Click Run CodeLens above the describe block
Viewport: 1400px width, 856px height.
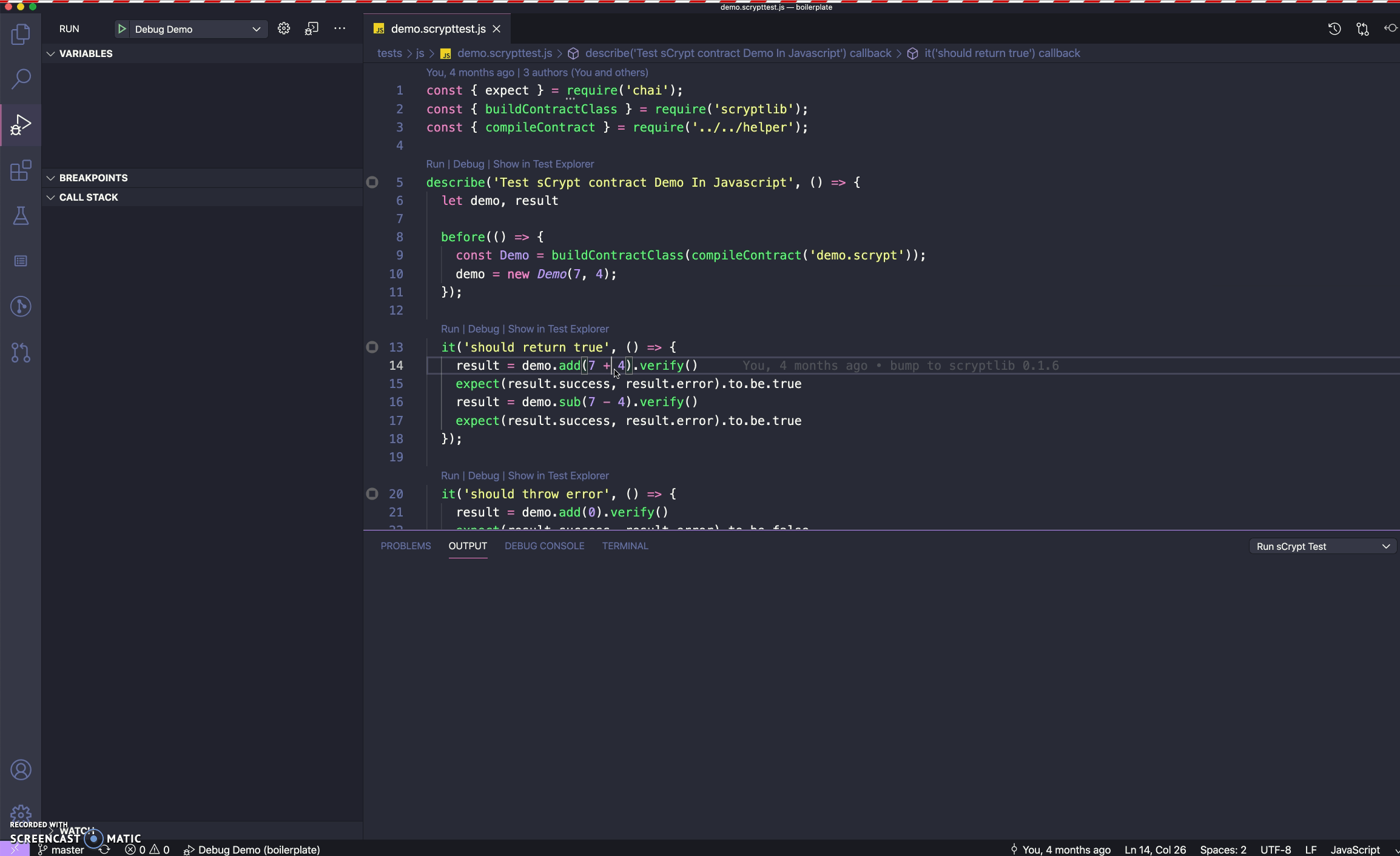tap(435, 164)
